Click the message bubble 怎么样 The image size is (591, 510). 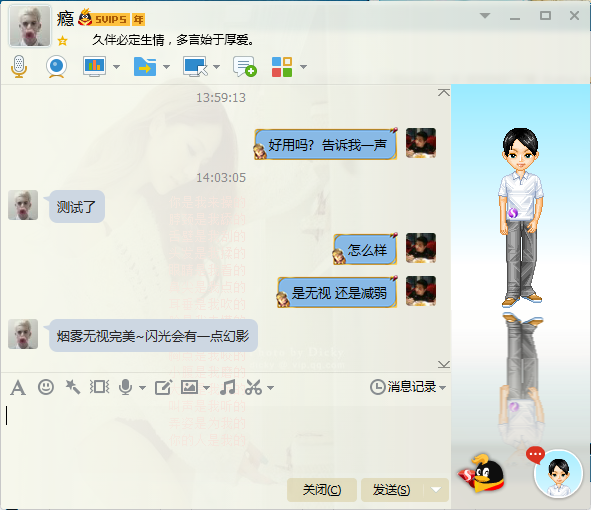coord(366,250)
